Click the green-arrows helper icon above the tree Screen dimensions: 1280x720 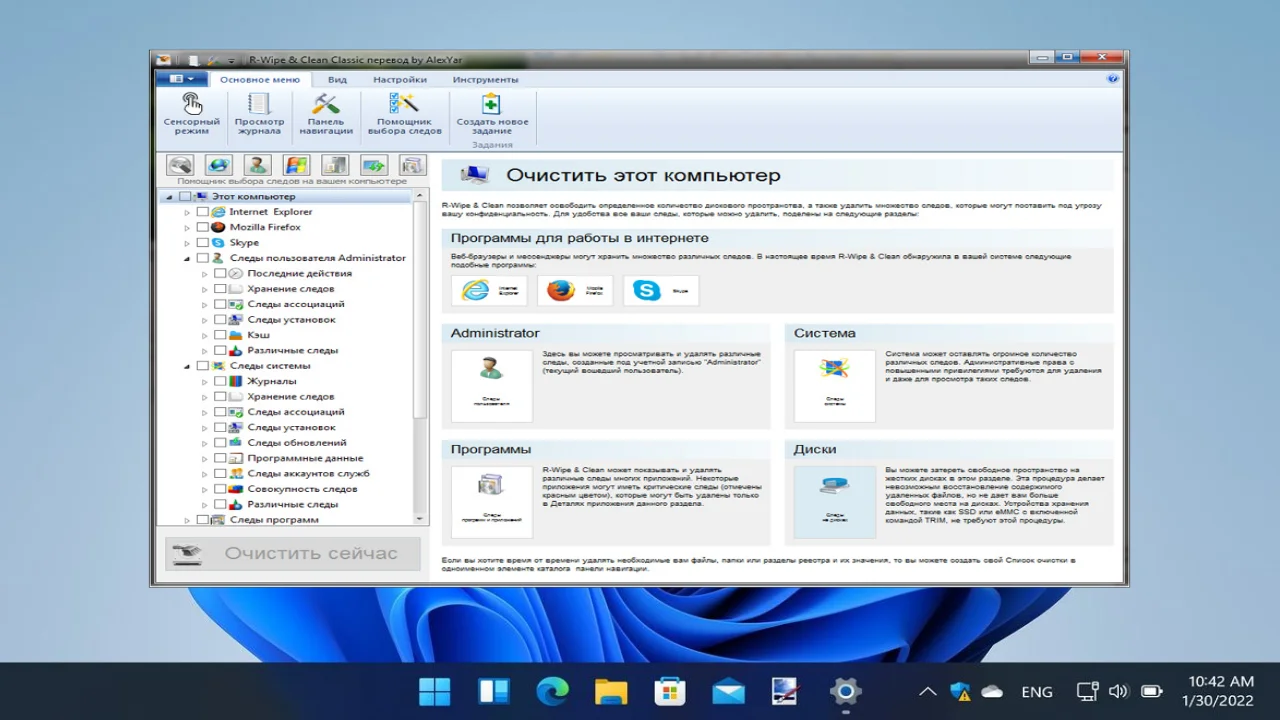[x=374, y=165]
